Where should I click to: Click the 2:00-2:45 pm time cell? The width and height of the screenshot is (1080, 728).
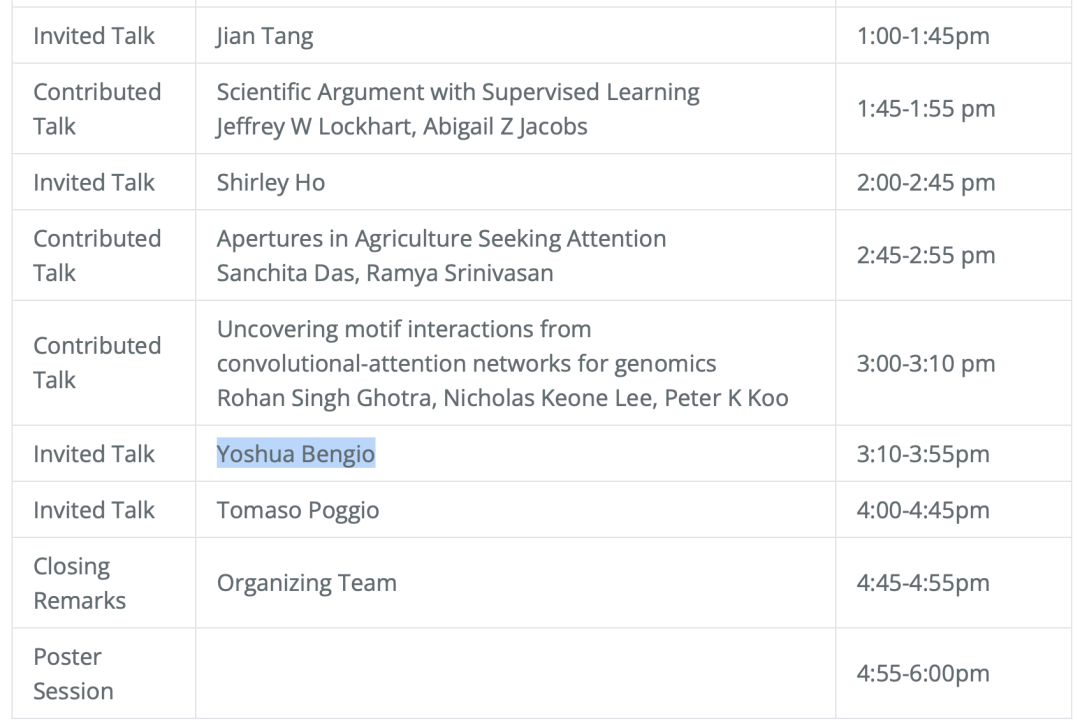click(926, 182)
